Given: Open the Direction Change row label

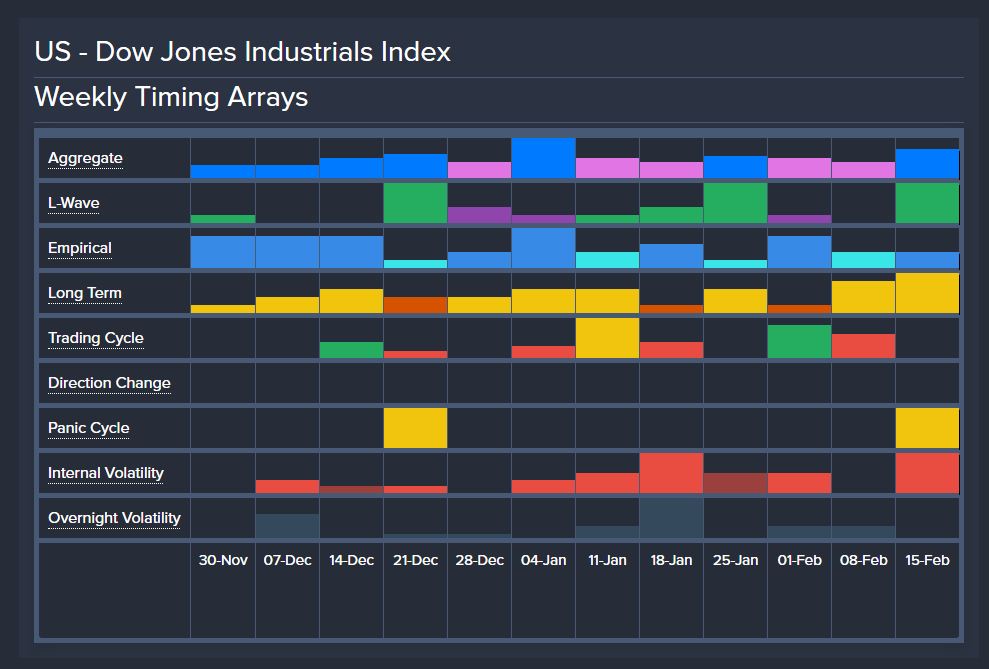Looking at the screenshot, I should click(x=109, y=383).
